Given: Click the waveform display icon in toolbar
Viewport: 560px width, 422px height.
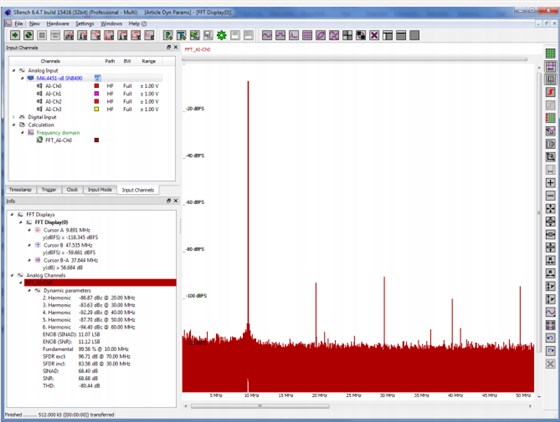Looking at the screenshot, I should 267,35.
